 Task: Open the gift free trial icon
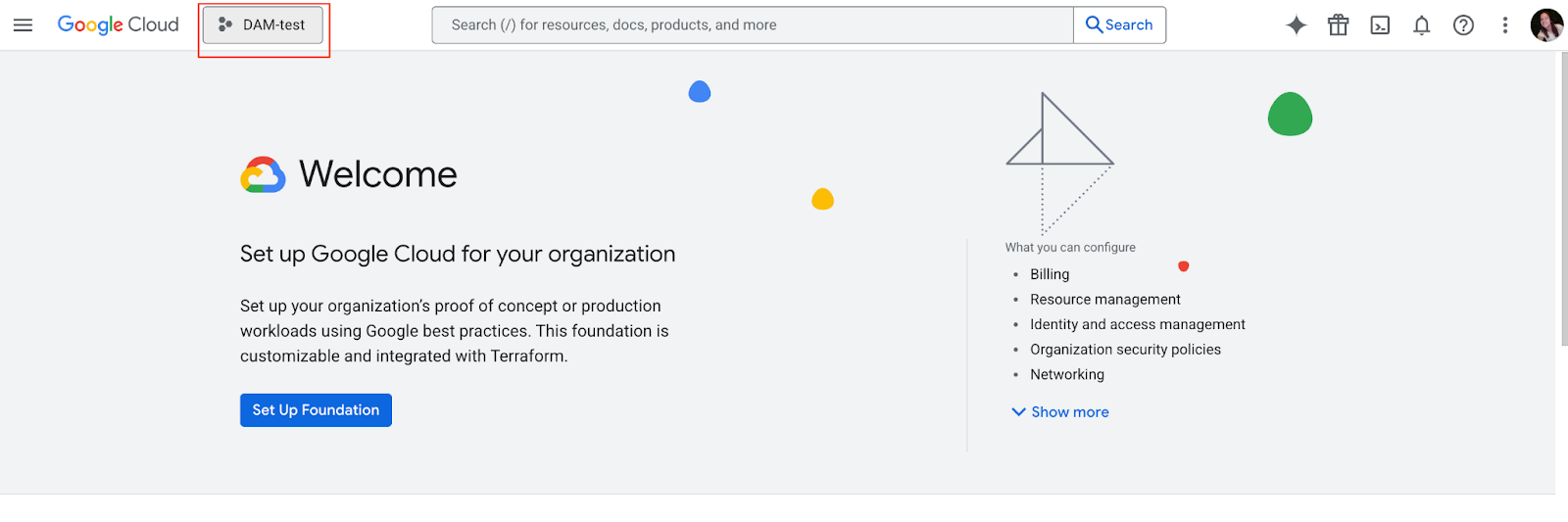(x=1339, y=25)
